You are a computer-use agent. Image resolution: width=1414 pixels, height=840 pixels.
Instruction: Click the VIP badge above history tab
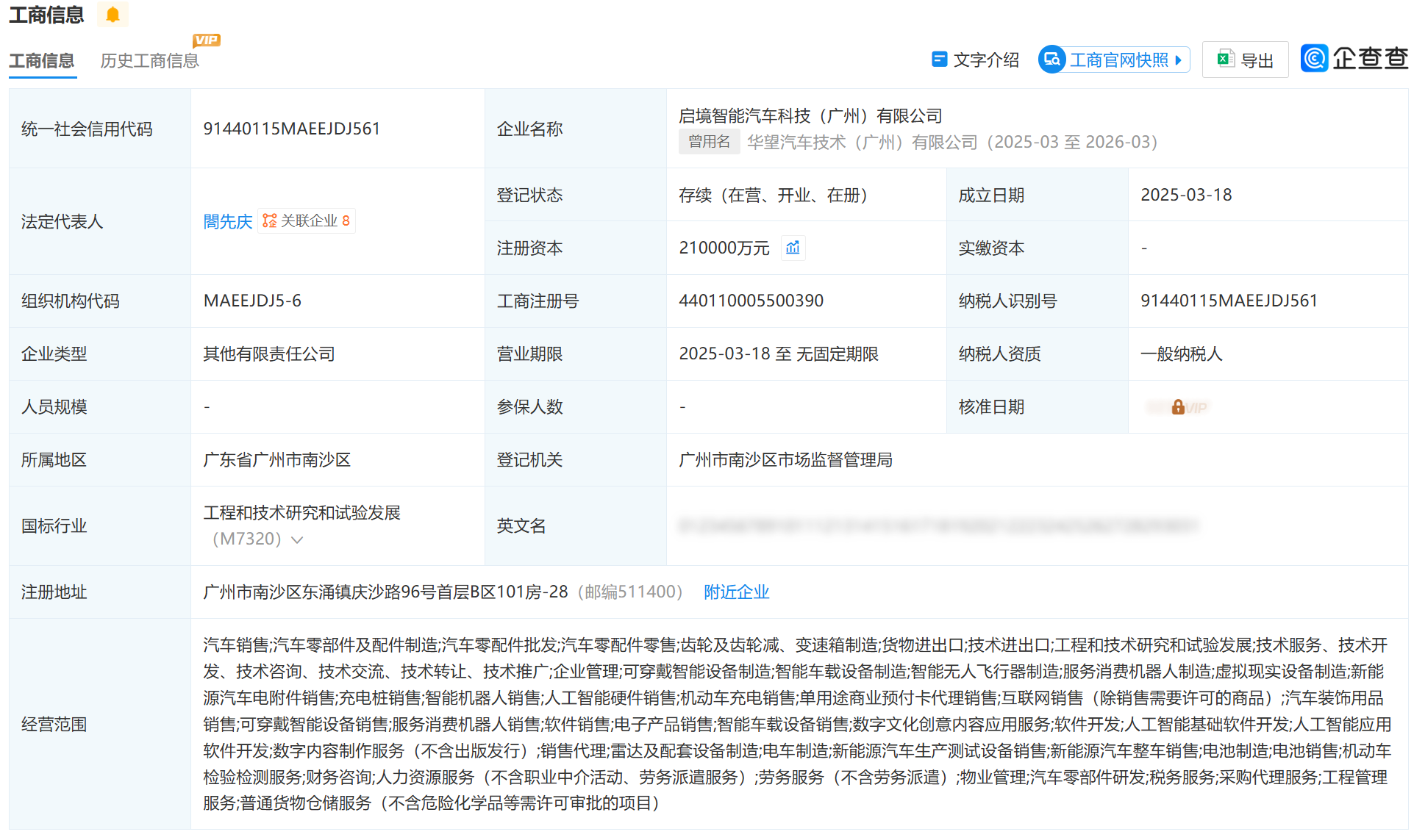point(207,40)
